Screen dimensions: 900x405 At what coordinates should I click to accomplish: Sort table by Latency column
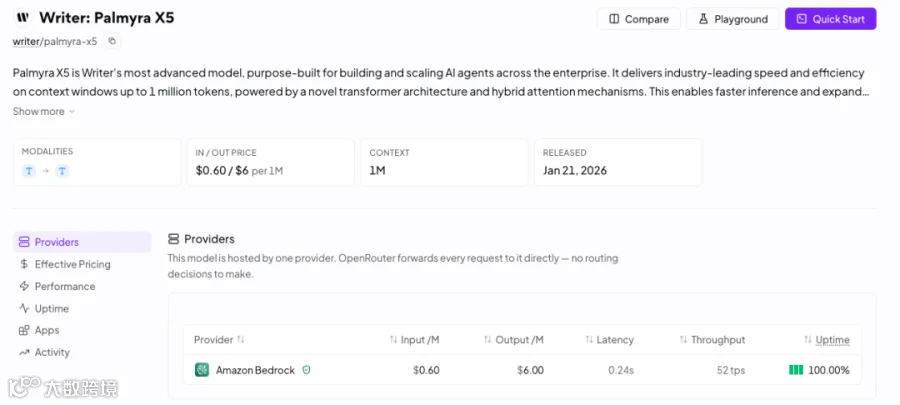tap(609, 340)
